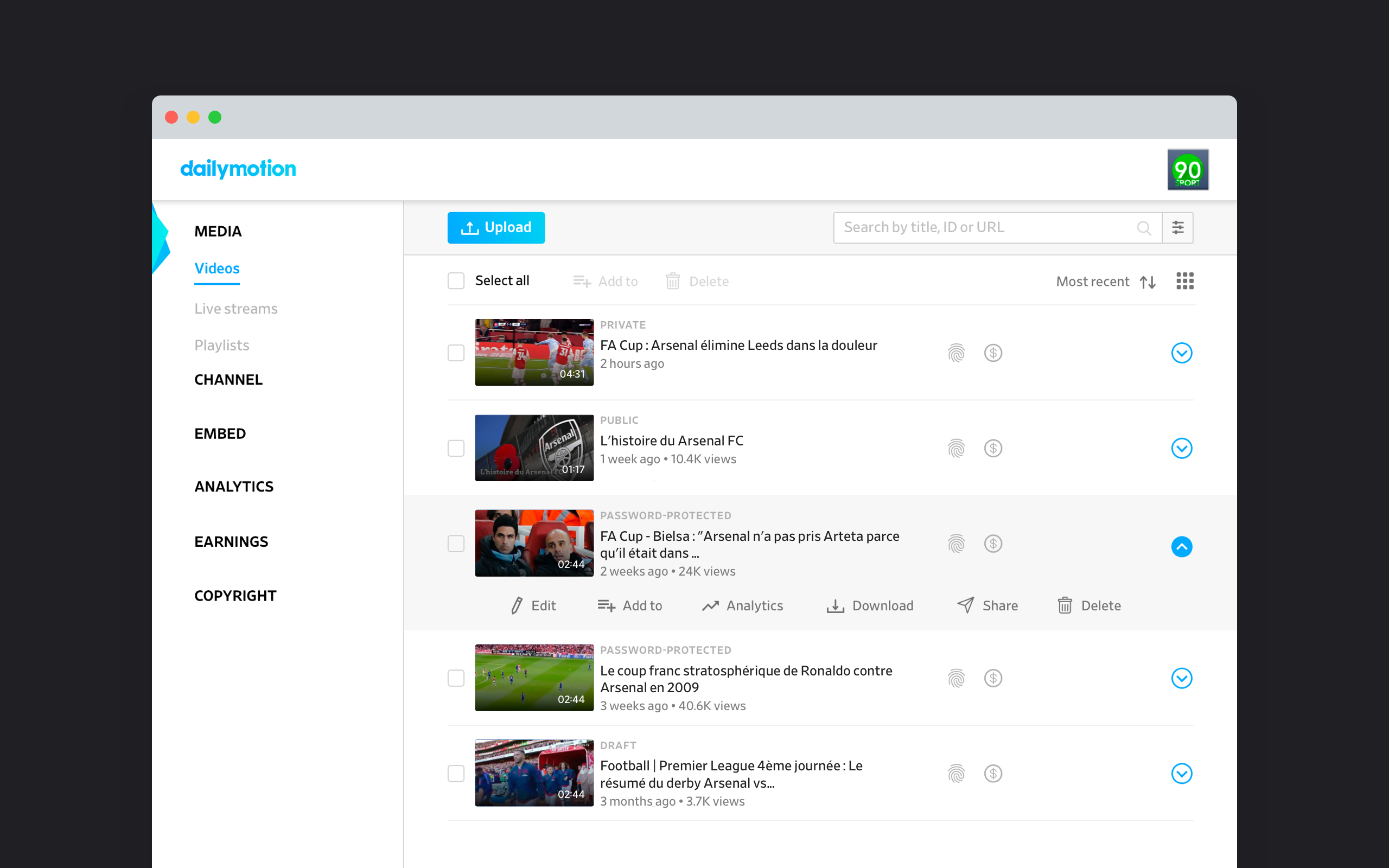Expand options for Arsenal élimine Leeds video
Image resolution: width=1389 pixels, height=868 pixels.
pos(1181,353)
